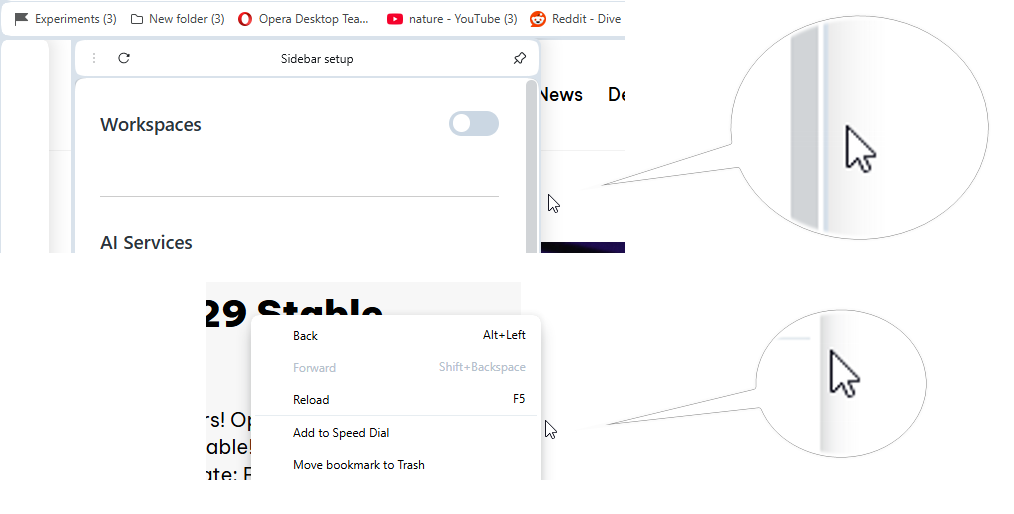Pin the Sidebar setup panel with pin icon
Viewport: 1014px width, 514px height.
[519, 58]
